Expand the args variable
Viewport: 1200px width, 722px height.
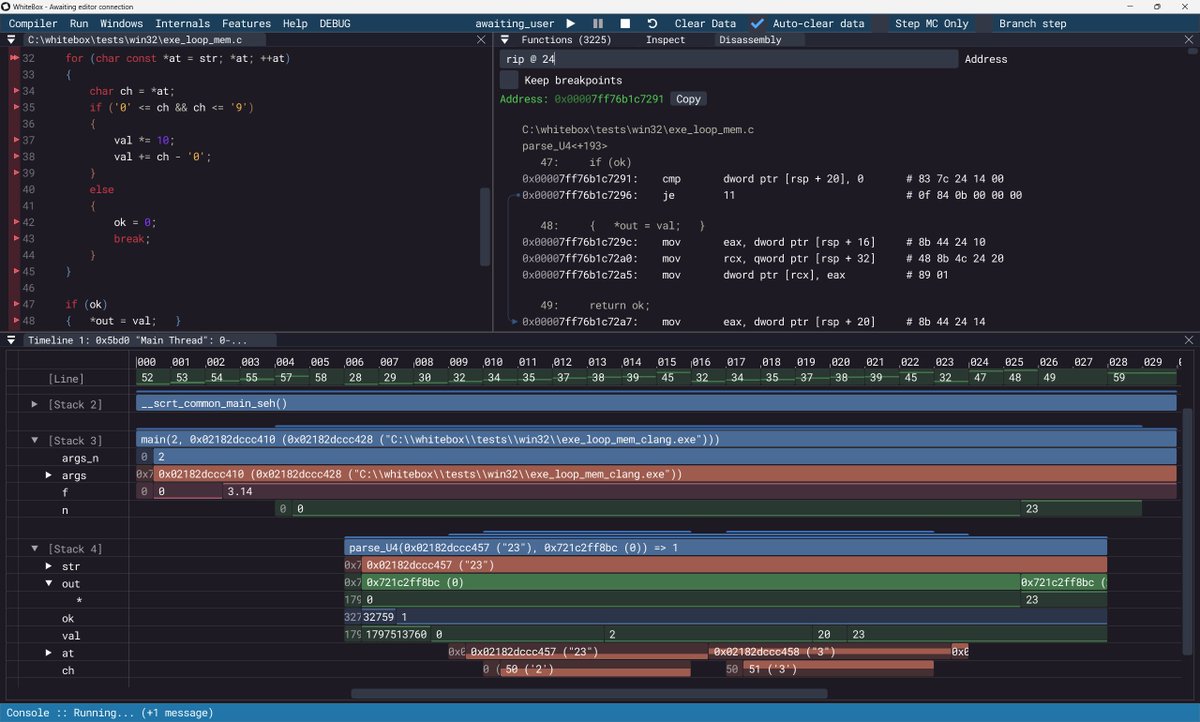click(48, 475)
